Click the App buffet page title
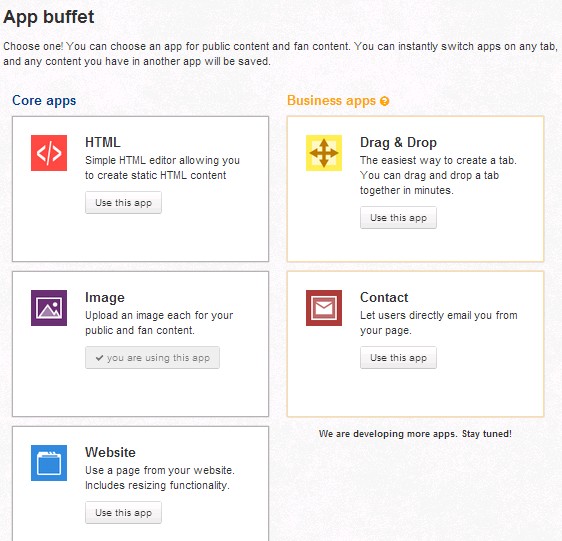 (x=49, y=17)
